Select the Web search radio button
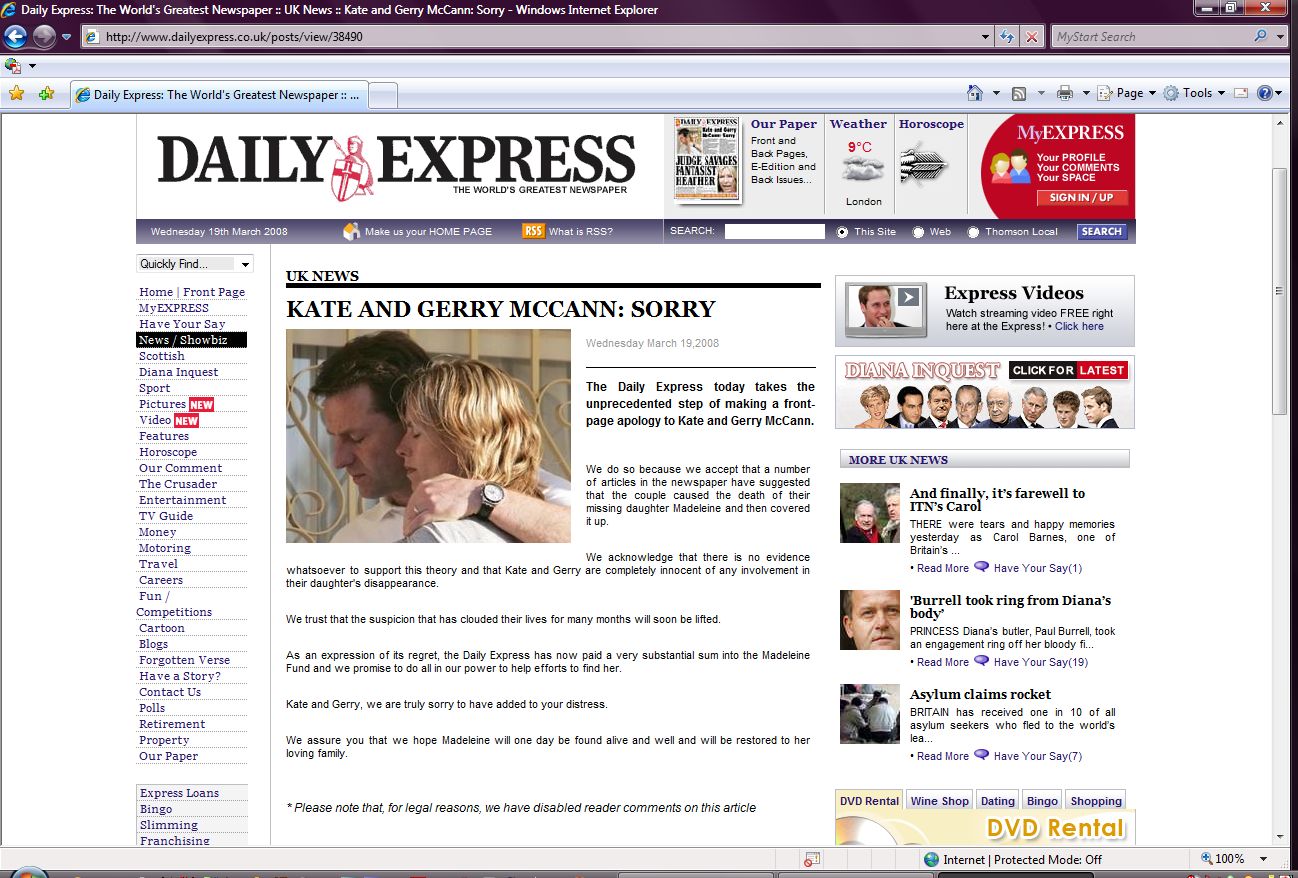 click(x=918, y=232)
